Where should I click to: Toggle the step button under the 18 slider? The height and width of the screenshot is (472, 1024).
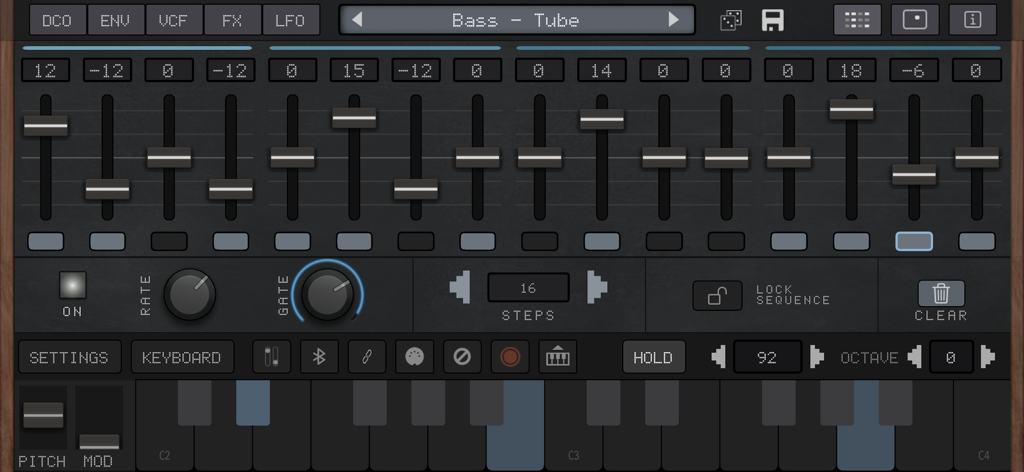pyautogui.click(x=852, y=242)
